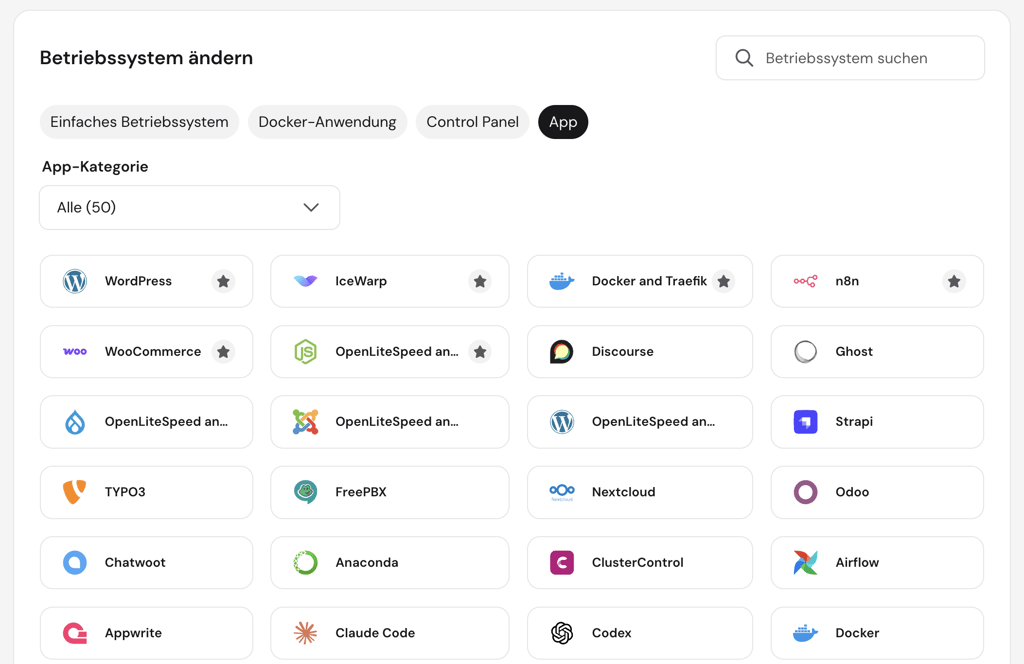
Task: Choose the Nextcloud logo icon
Action: point(562,492)
